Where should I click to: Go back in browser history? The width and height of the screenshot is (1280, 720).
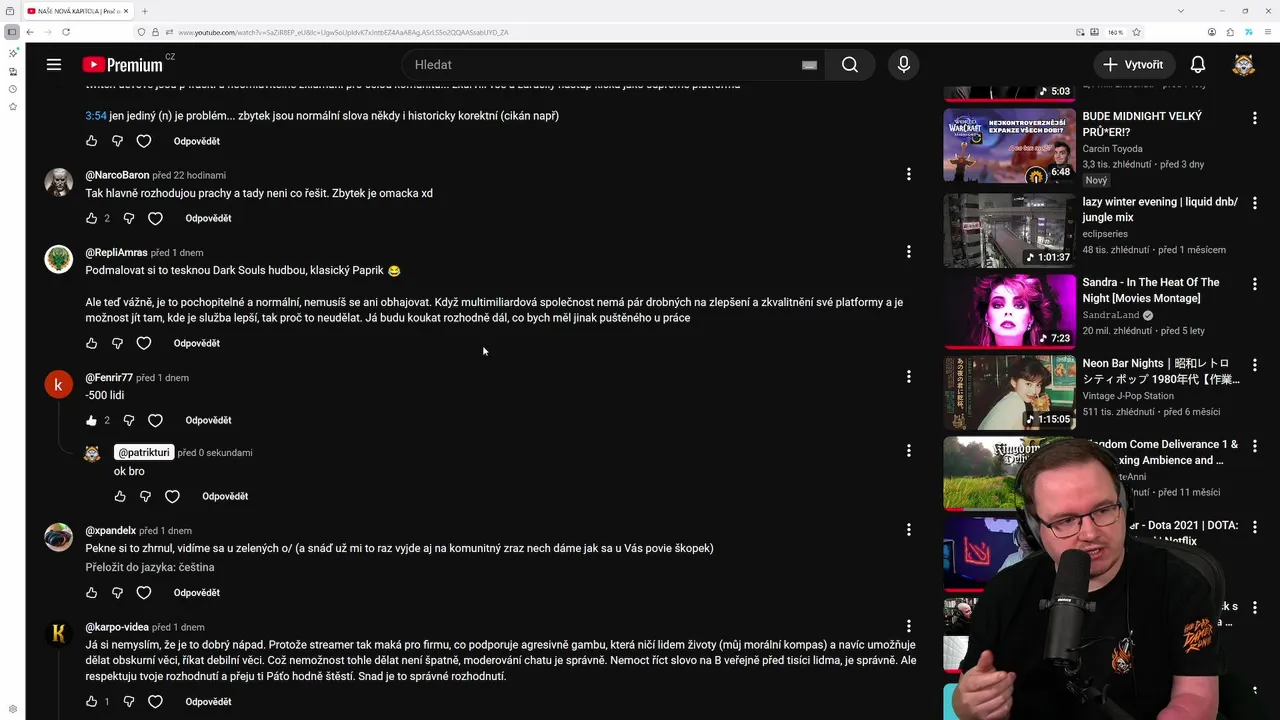click(x=30, y=32)
